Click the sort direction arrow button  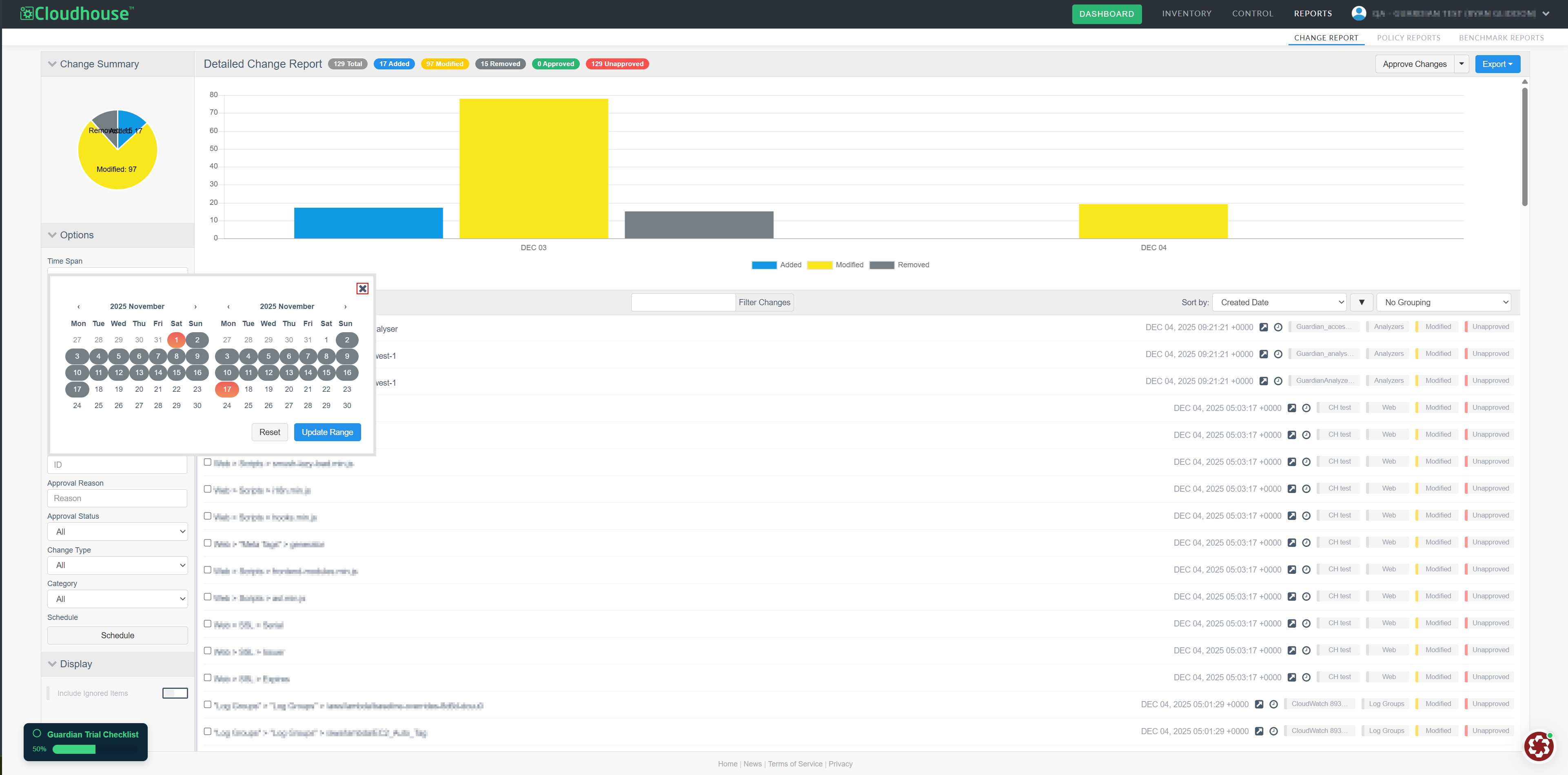pos(1361,302)
